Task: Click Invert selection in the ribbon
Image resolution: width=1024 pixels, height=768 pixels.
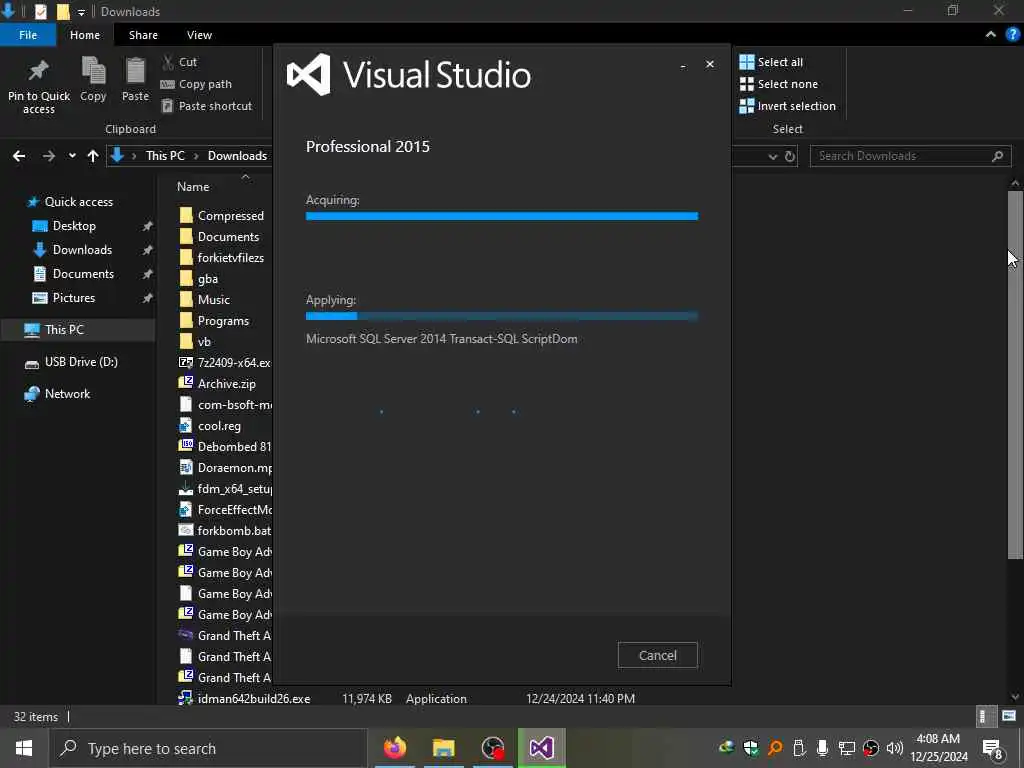Action: coord(788,106)
